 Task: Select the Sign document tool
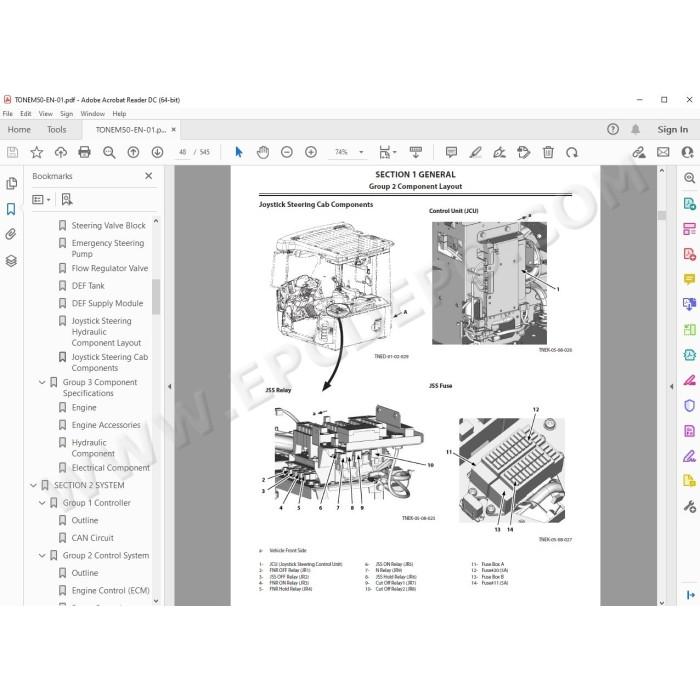[499, 153]
